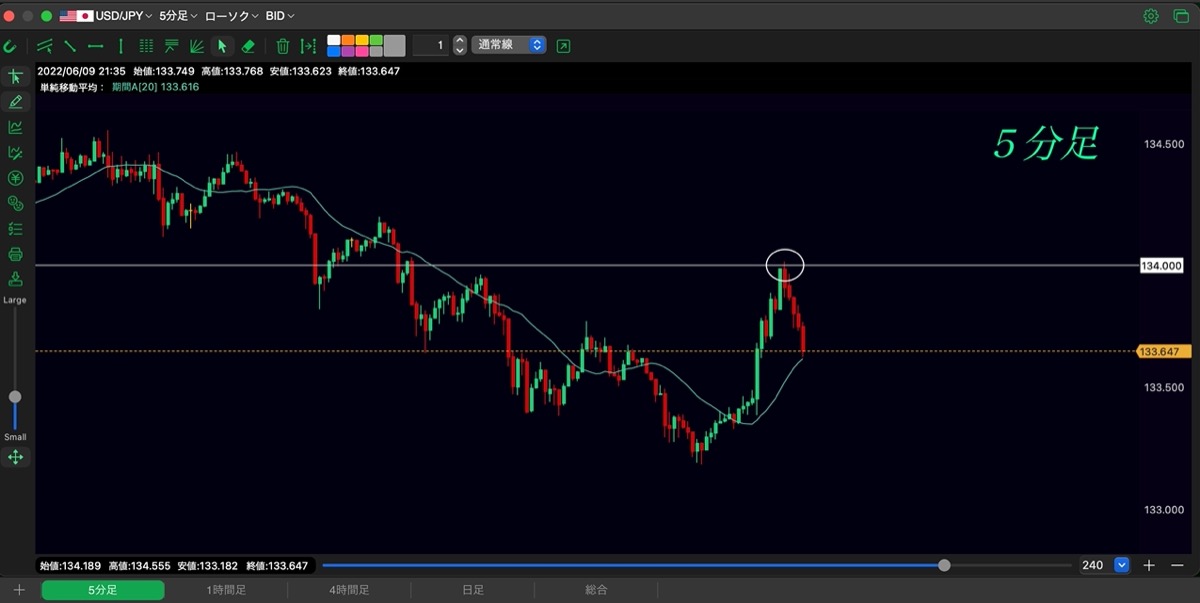Click the download icon in sidebar
Image resolution: width=1200 pixels, height=603 pixels.
pos(15,279)
